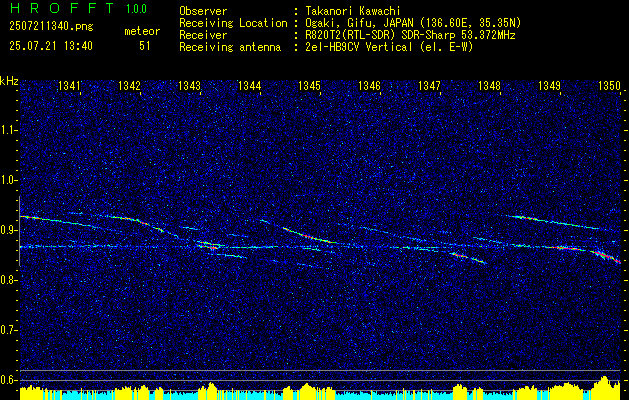Click the 1348 time marker
This screenshot has width=629, height=400.
(x=489, y=85)
